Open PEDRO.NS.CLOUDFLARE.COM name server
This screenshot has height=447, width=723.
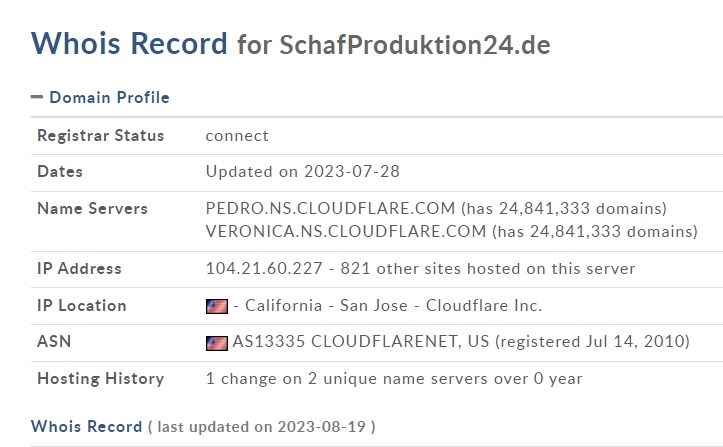pyautogui.click(x=330, y=209)
